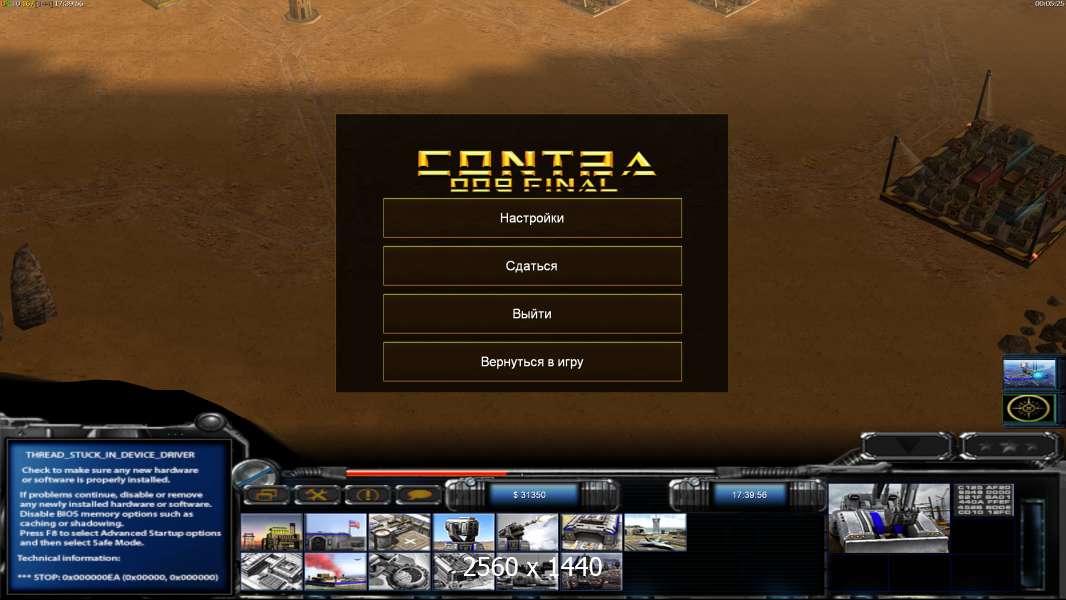This screenshot has width=1066, height=600.
Task: Click the overlapping-windows command button
Action: pyautogui.click(x=266, y=495)
